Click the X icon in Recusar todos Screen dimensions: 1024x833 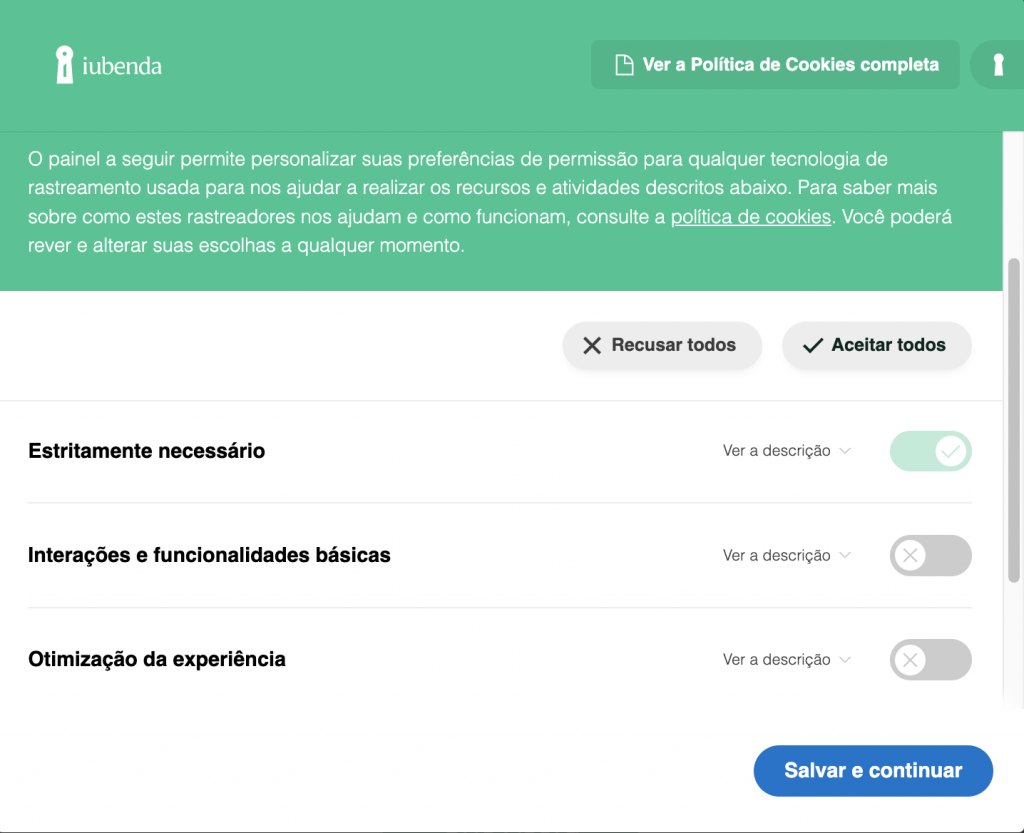click(592, 345)
